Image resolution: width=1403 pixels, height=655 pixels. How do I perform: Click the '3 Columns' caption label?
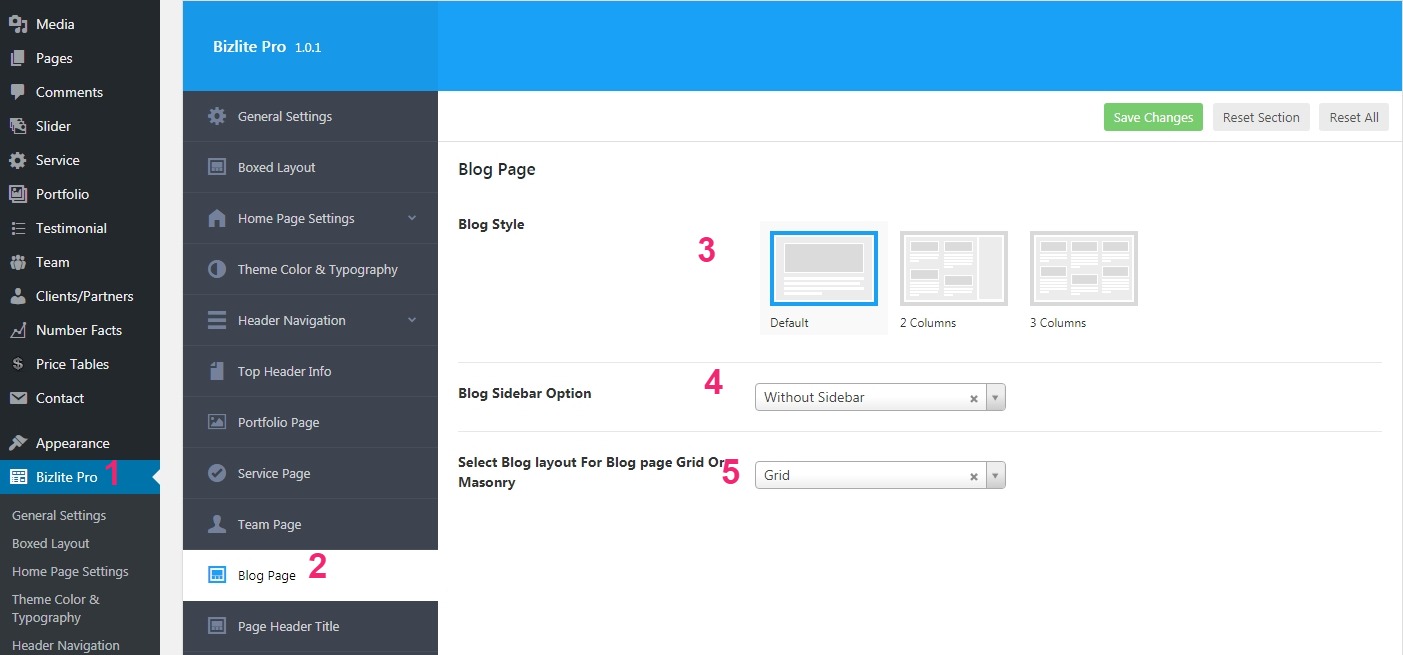1058,323
